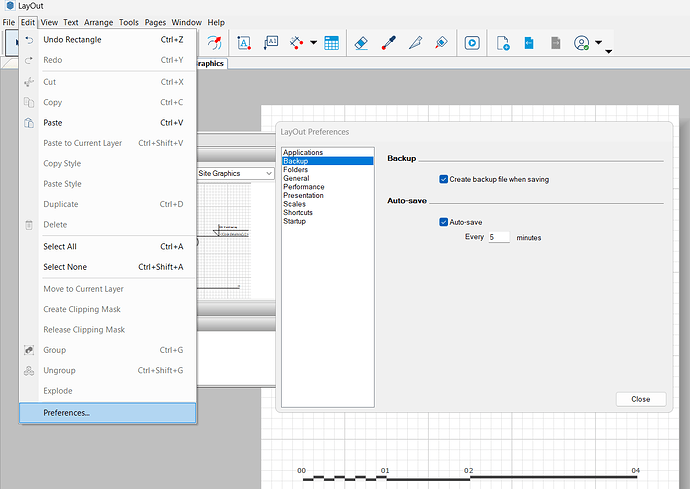Screen dimensions: 690x489
Task: Open the user account dropdown arrow
Action: pos(598,43)
